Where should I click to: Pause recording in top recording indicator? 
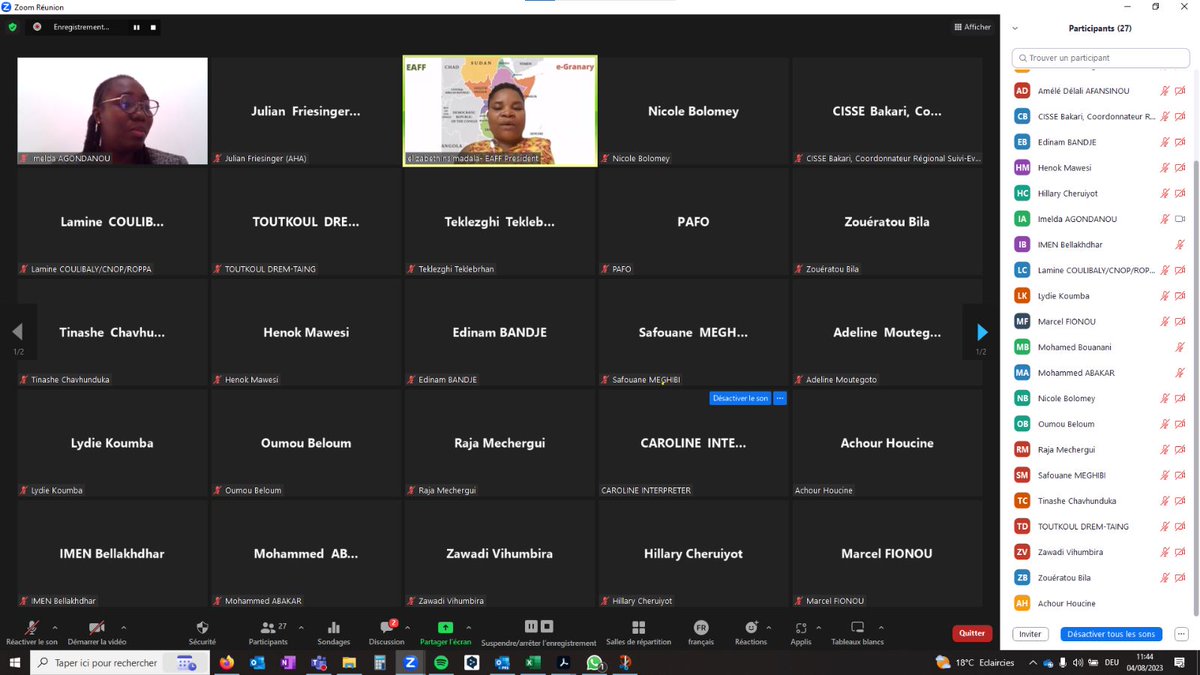(137, 27)
